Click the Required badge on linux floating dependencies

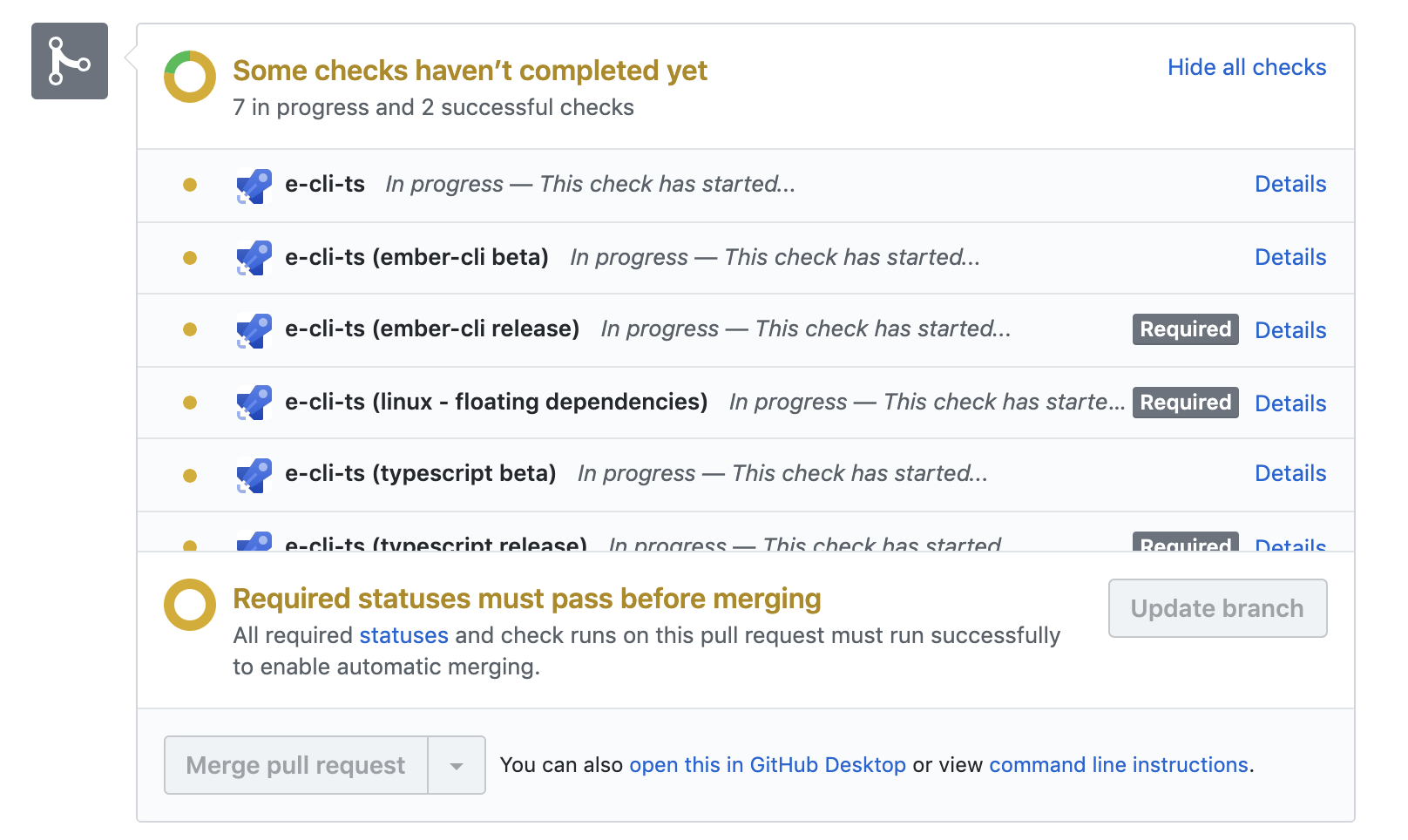coord(1185,403)
